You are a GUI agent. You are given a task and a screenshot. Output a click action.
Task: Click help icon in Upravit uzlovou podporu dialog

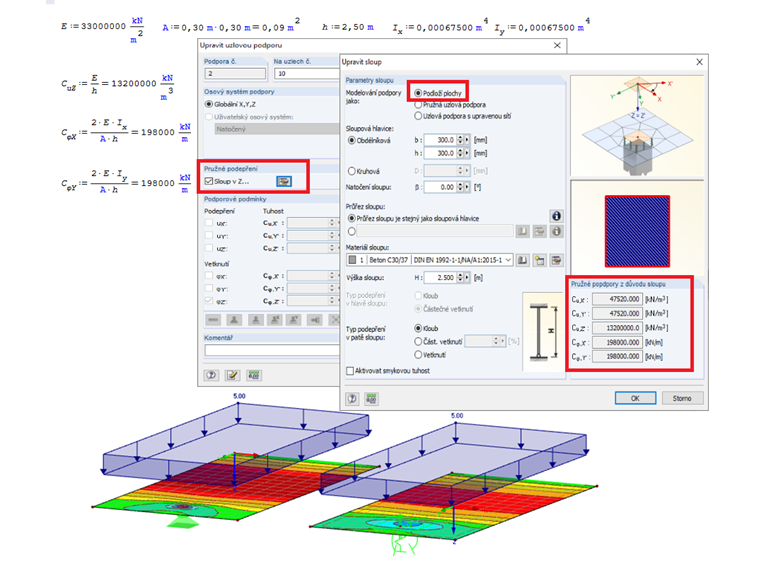(x=211, y=375)
